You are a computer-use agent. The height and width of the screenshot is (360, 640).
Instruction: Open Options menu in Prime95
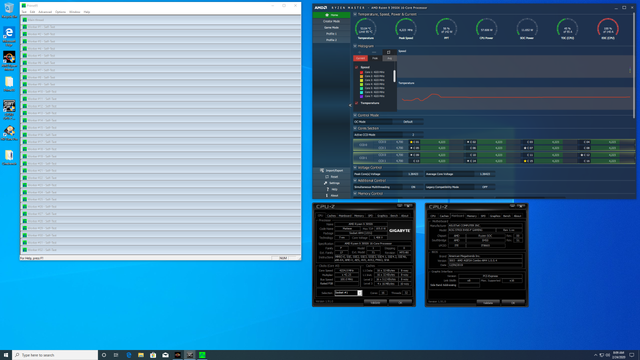pos(60,12)
